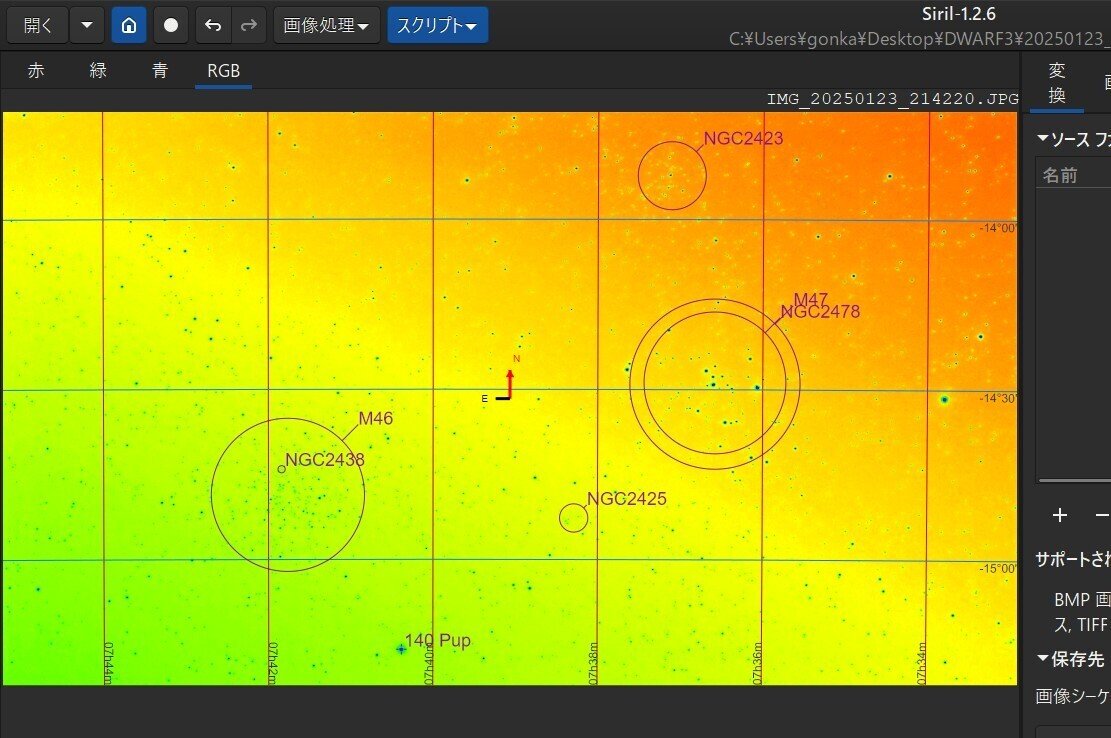The image size is (1111, 738).
Task: Click the home directory icon
Action: 129,25
